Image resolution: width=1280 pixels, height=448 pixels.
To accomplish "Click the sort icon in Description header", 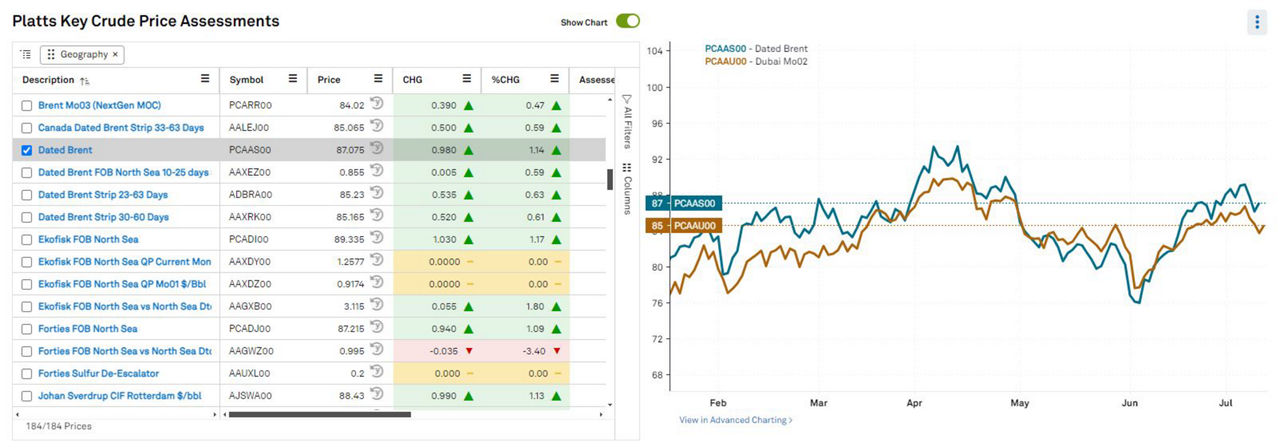I will pos(84,80).
